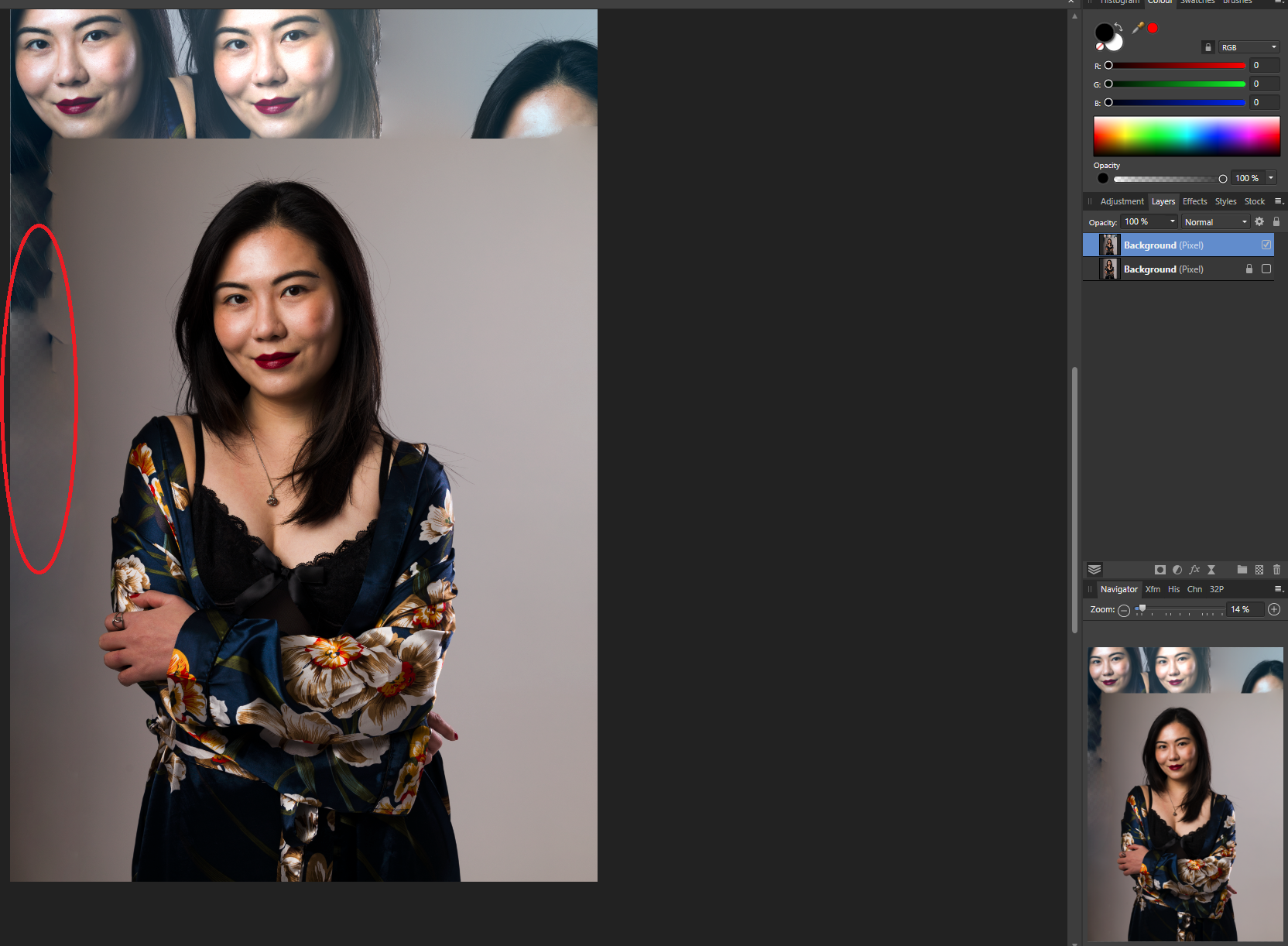Viewport: 1288px width, 946px height.
Task: Toggle the colour model lock button
Action: [1208, 47]
